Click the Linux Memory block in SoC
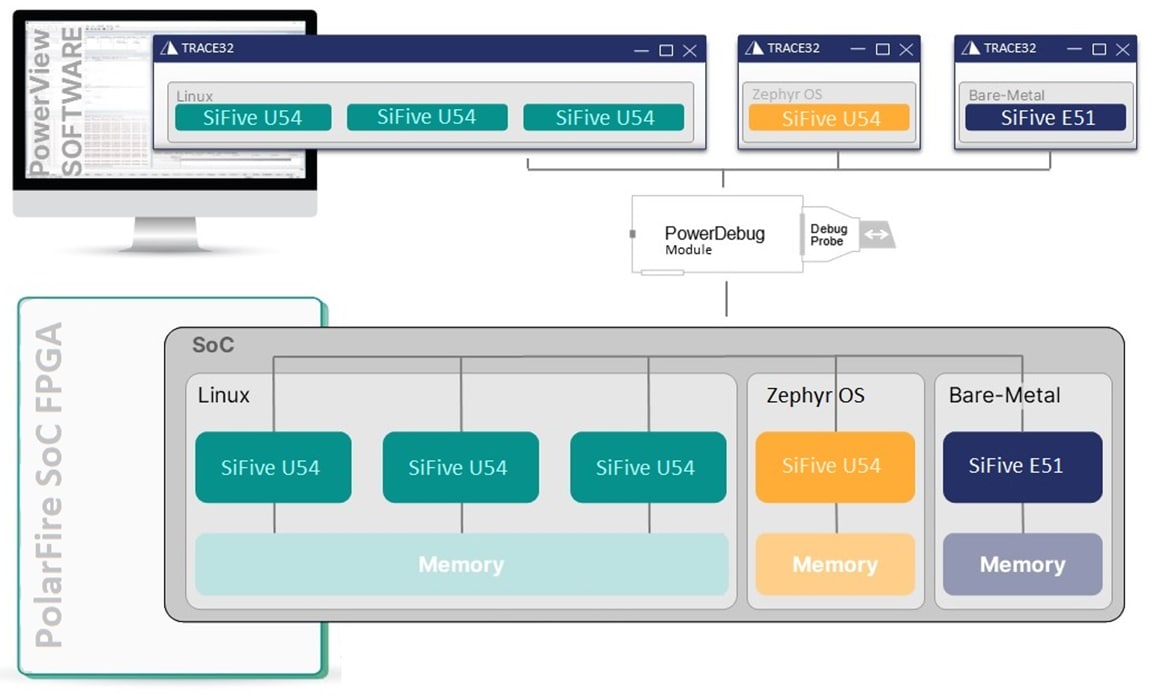Screen dimensions: 1154x699 click(x=461, y=564)
